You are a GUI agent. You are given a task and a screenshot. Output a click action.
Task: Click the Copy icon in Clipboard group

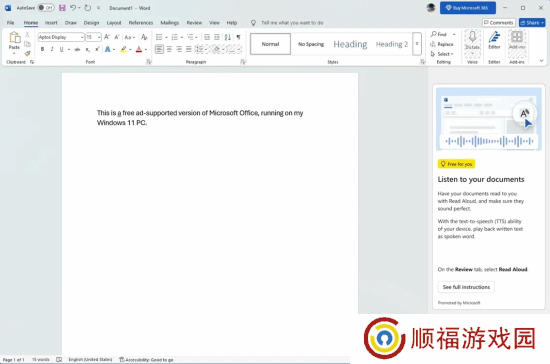27,44
